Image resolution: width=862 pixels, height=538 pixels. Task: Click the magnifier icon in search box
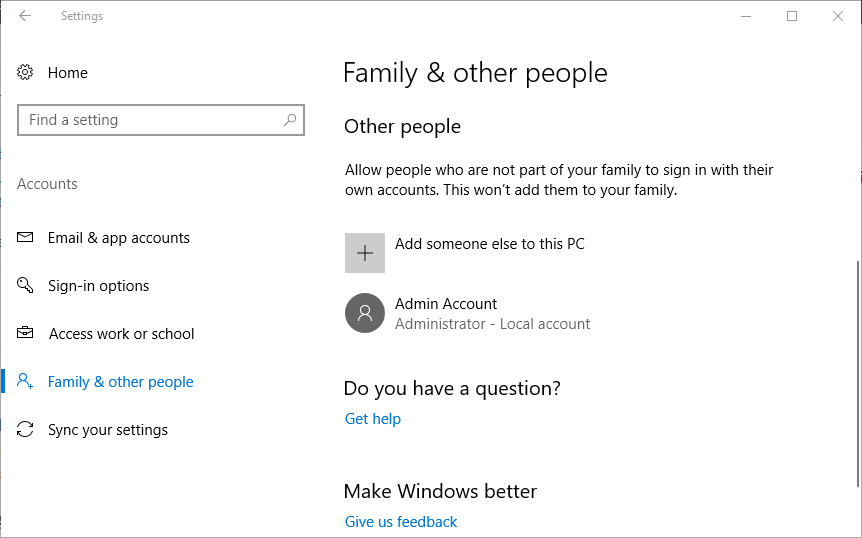click(x=289, y=120)
